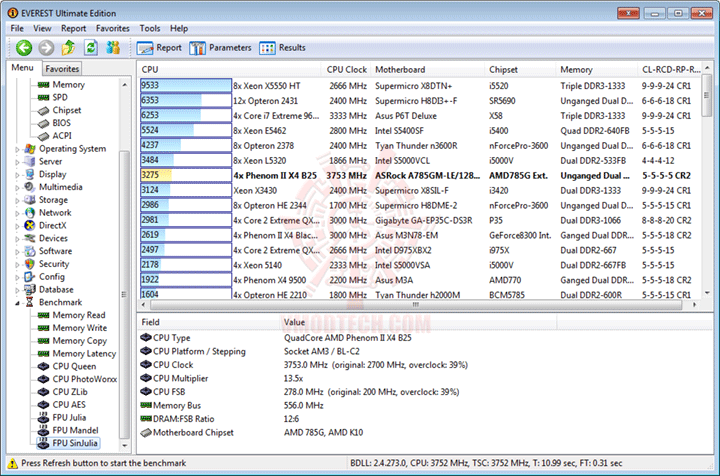This screenshot has height=476, width=720.
Task: Select FPU SinJulia benchmark
Action: tap(75, 443)
